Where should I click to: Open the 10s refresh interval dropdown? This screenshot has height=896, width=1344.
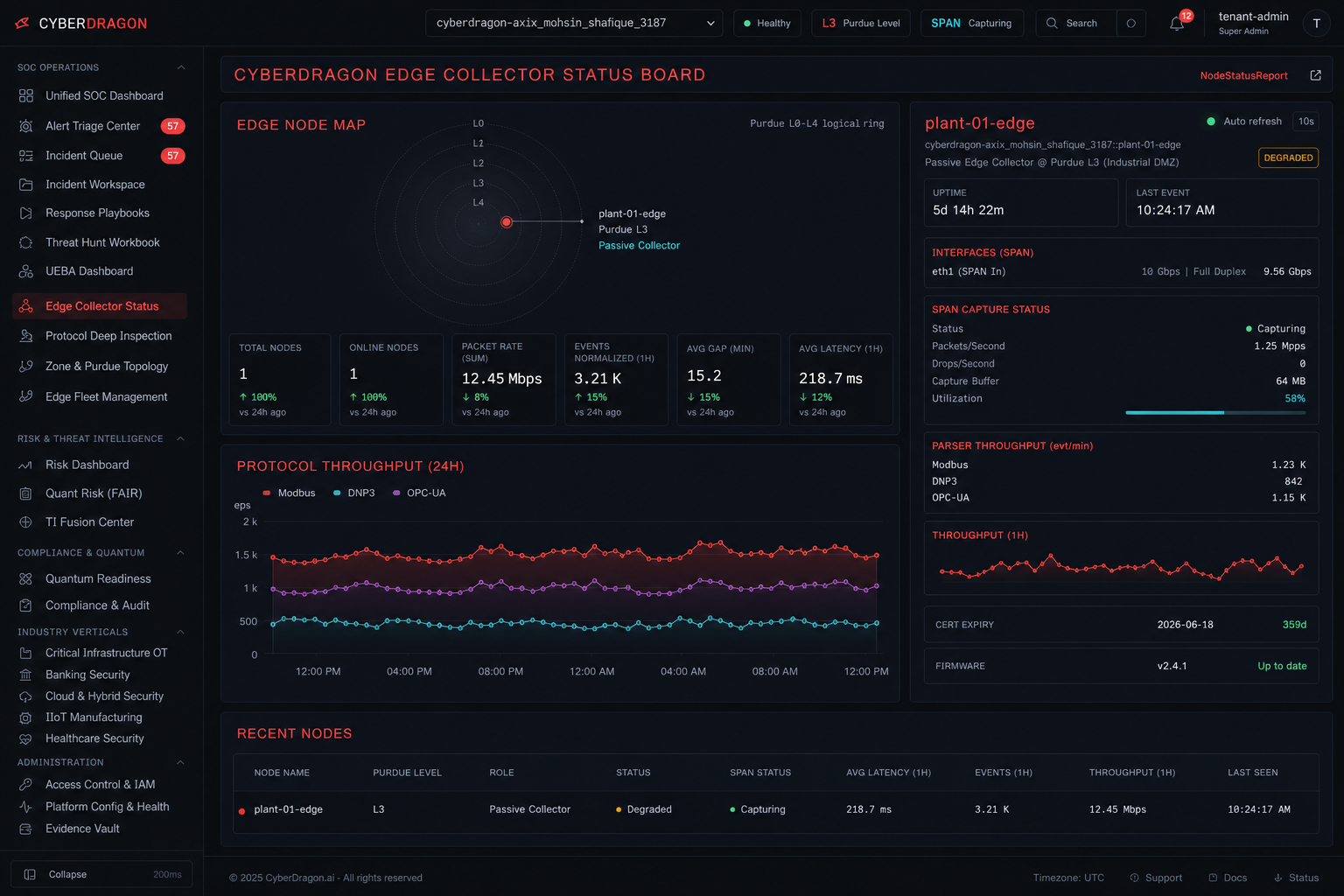(x=1305, y=122)
